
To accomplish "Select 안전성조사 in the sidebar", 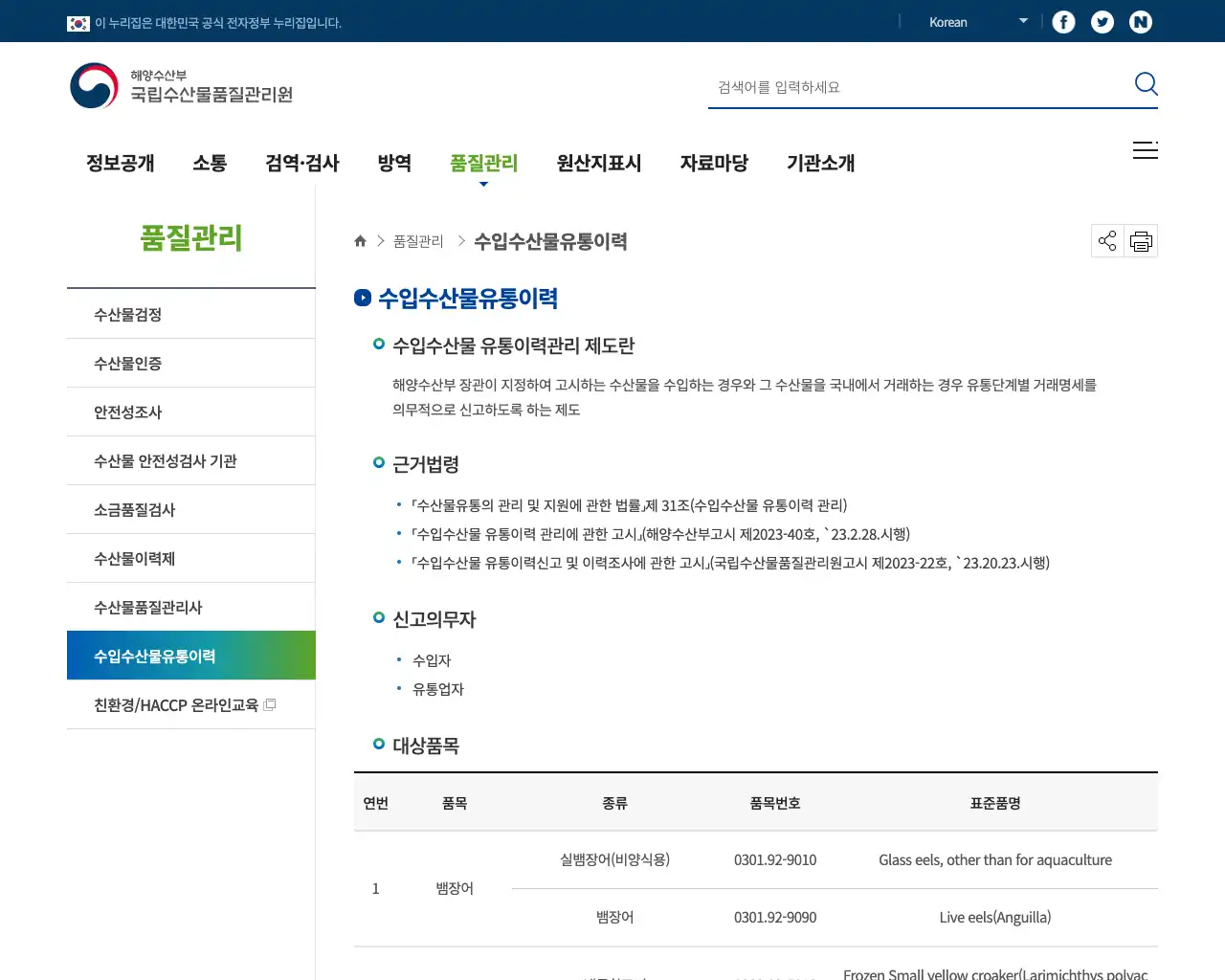I will (x=191, y=412).
